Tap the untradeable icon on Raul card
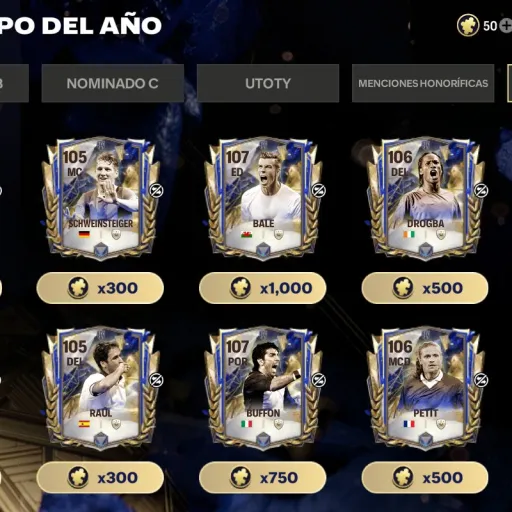 pyautogui.click(x=156, y=380)
